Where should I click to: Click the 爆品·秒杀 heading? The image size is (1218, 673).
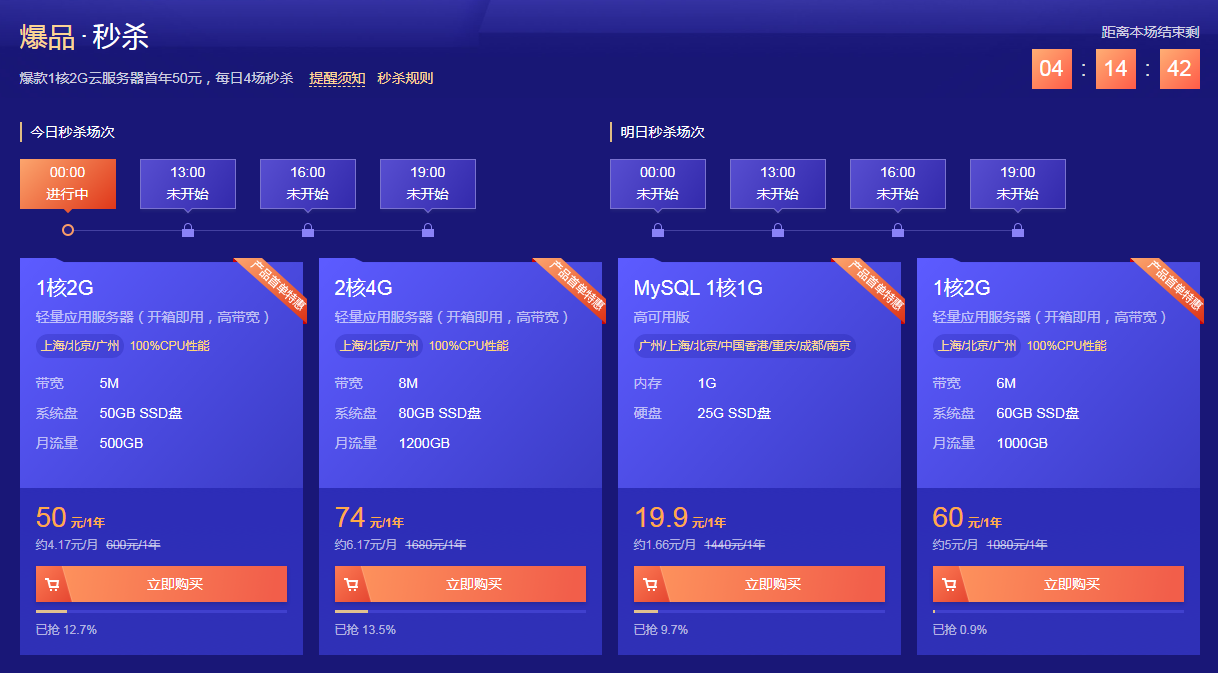pos(84,37)
